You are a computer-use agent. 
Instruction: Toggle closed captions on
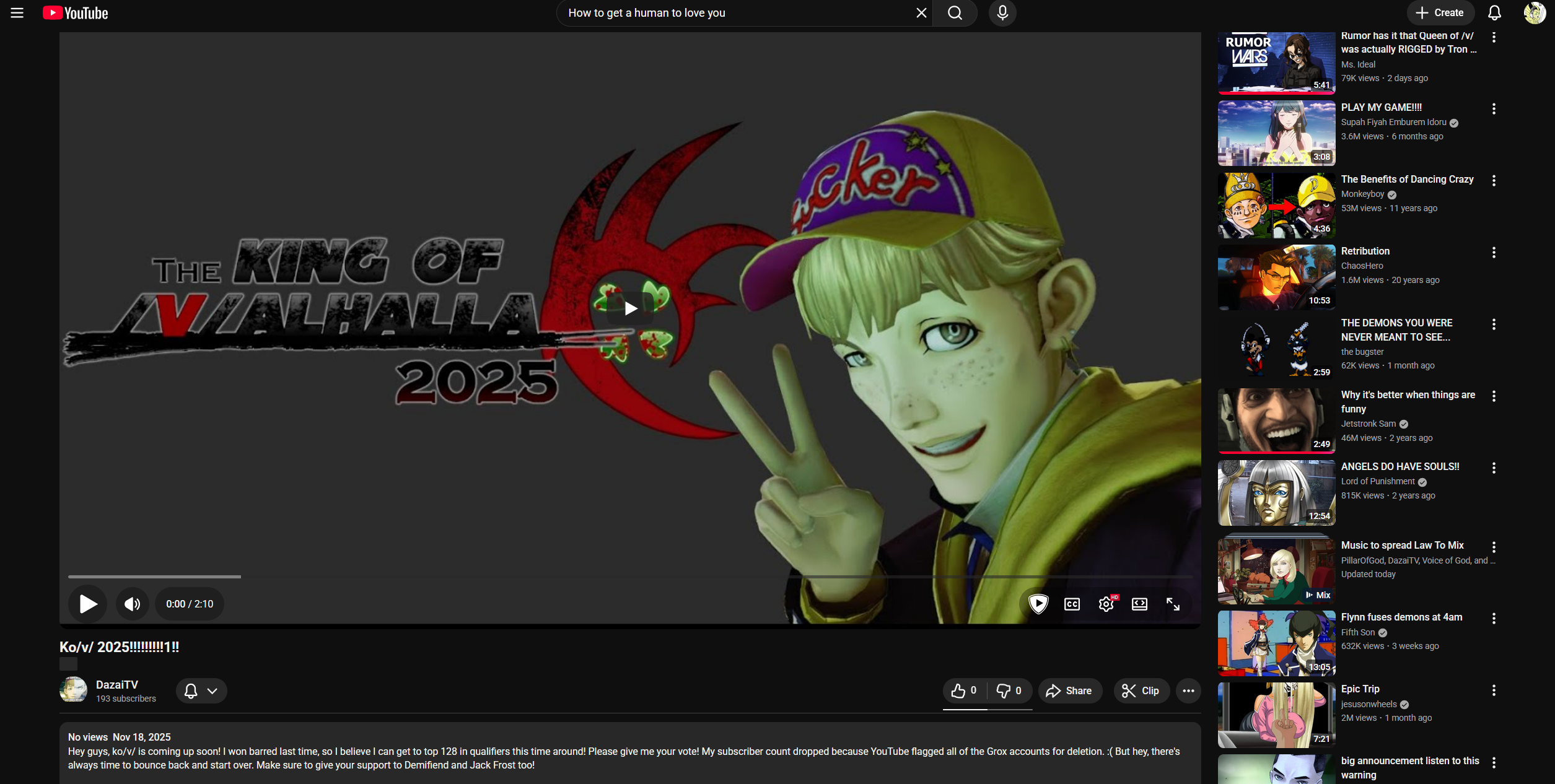[x=1072, y=604]
